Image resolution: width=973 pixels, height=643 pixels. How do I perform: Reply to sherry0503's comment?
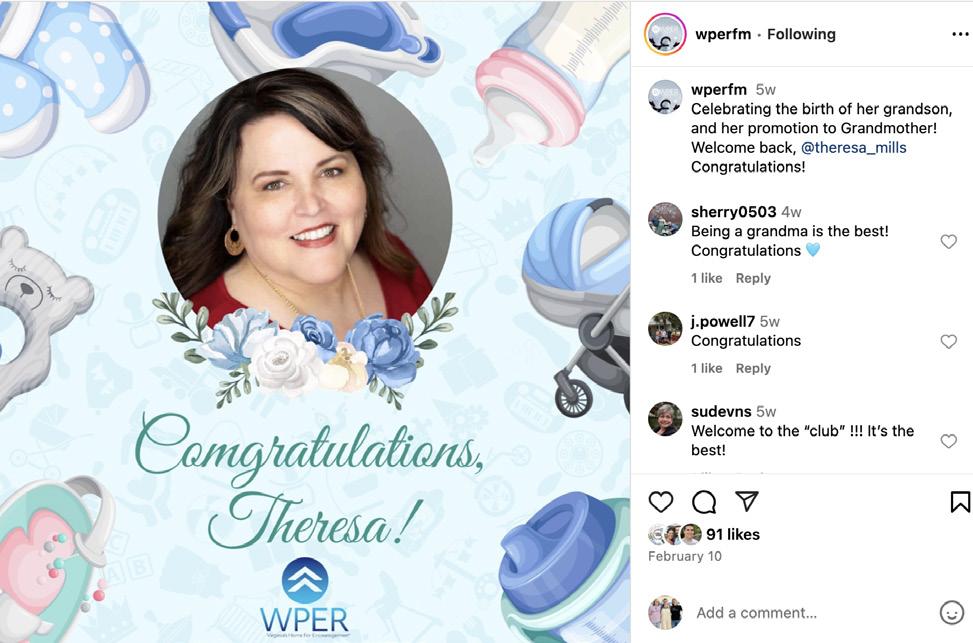753,278
